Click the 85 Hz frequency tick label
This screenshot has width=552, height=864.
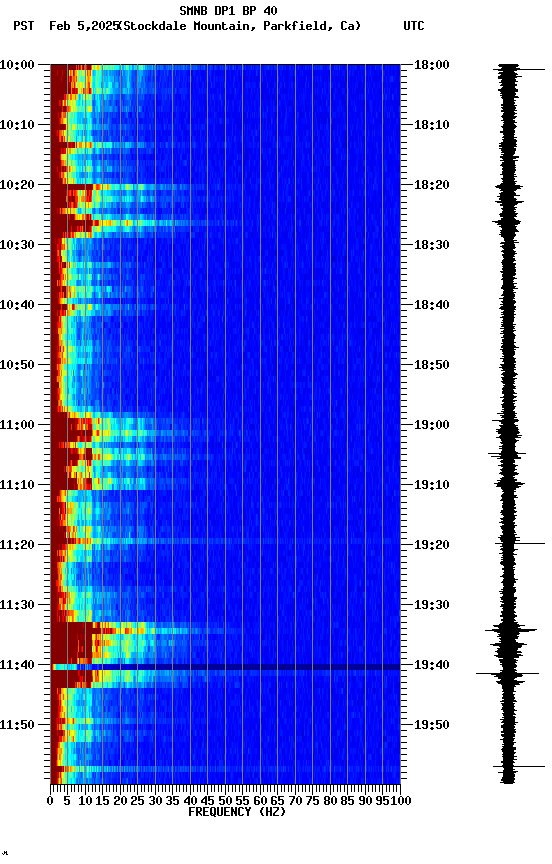point(347,801)
